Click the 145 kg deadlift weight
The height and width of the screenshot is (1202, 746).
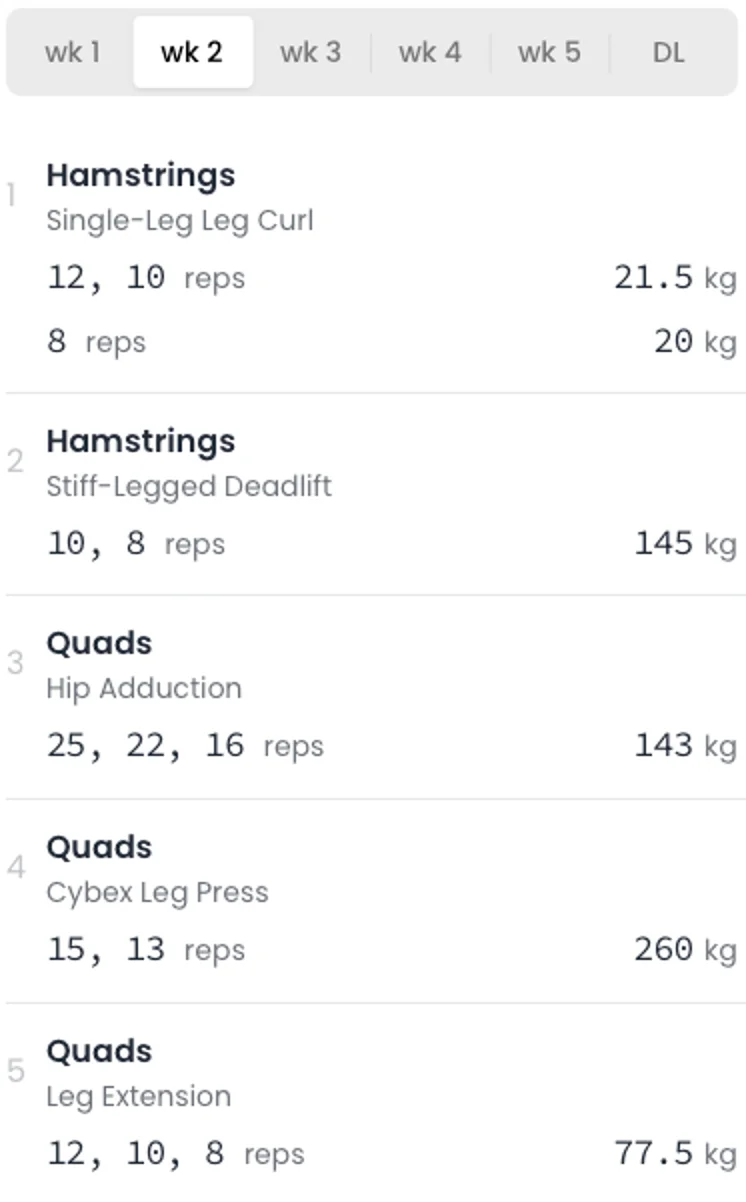pyautogui.click(x=685, y=544)
